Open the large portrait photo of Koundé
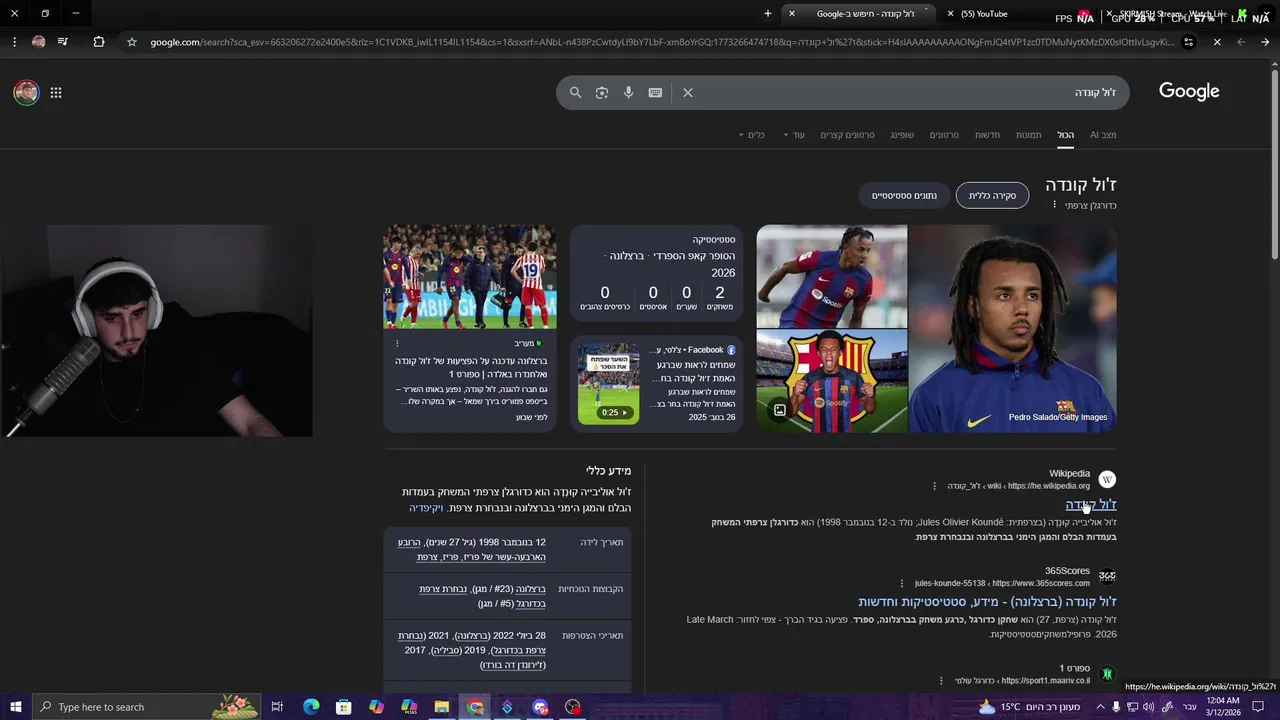1280x720 pixels. [x=1012, y=328]
